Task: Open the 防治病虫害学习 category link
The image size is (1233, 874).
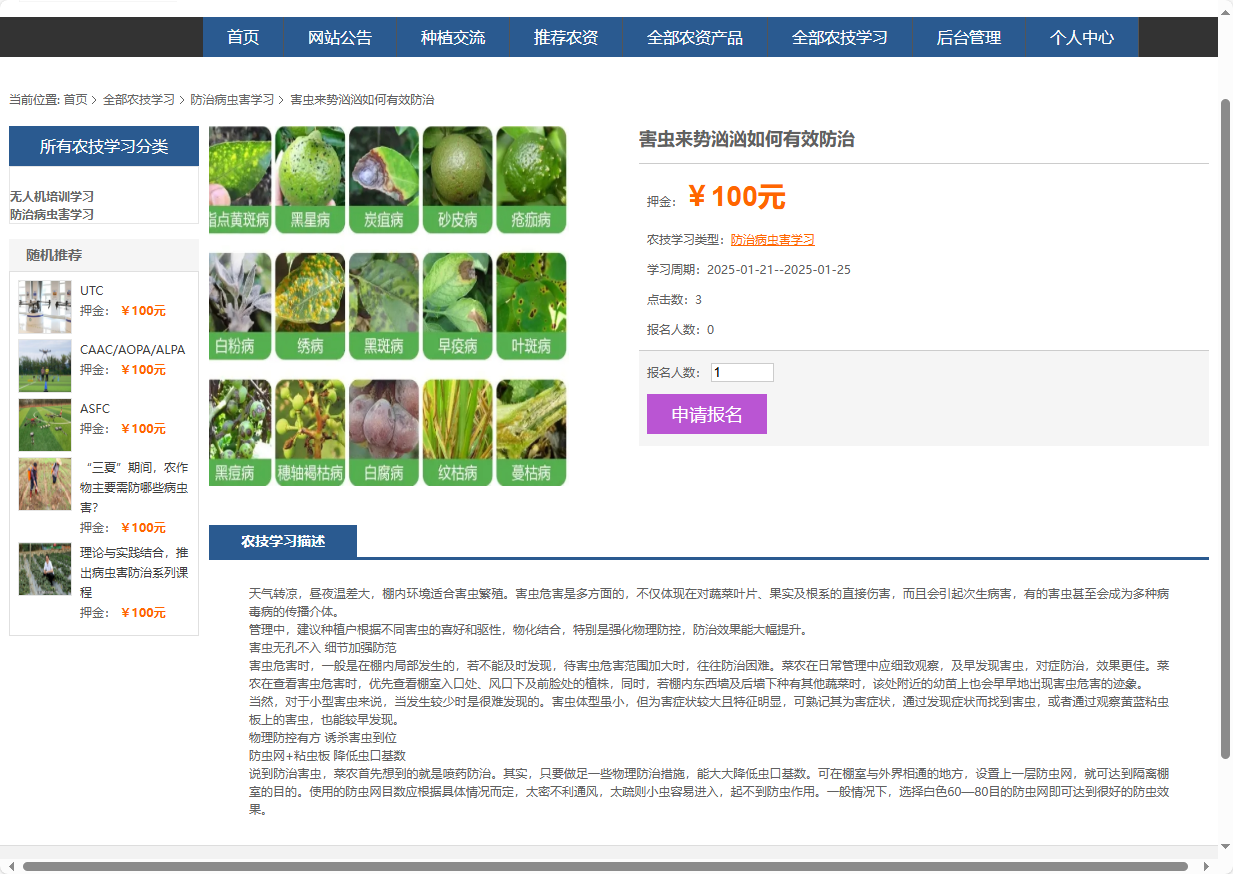Action: 771,239
